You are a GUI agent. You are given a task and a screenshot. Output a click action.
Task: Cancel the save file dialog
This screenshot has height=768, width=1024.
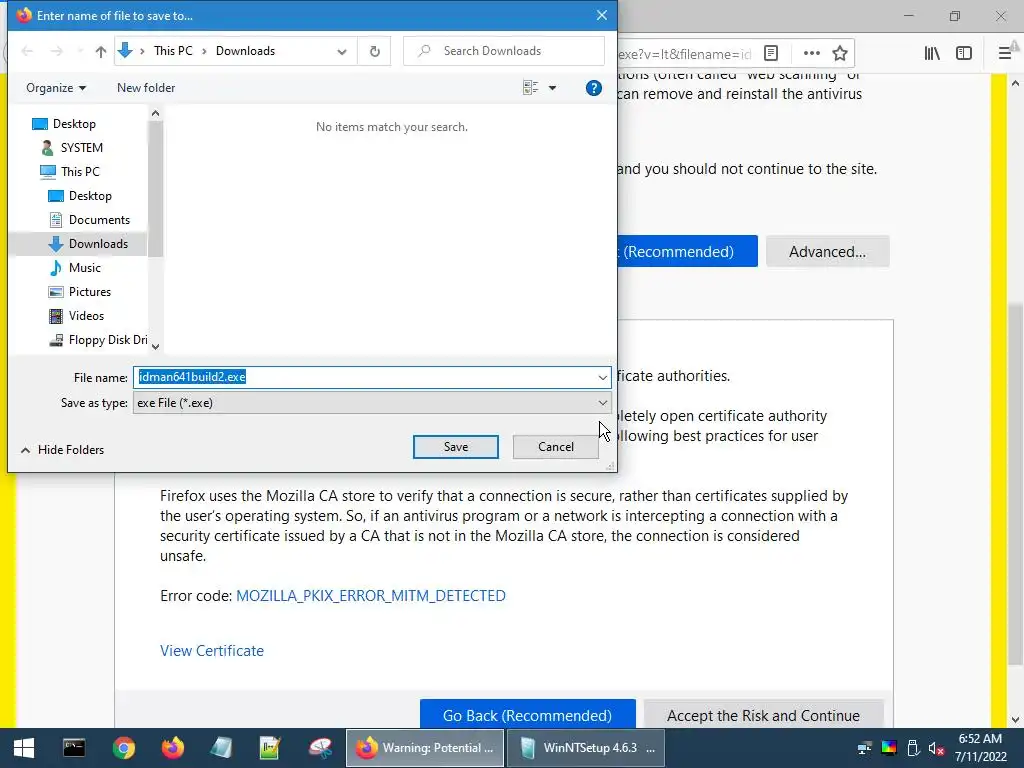pyautogui.click(x=556, y=447)
